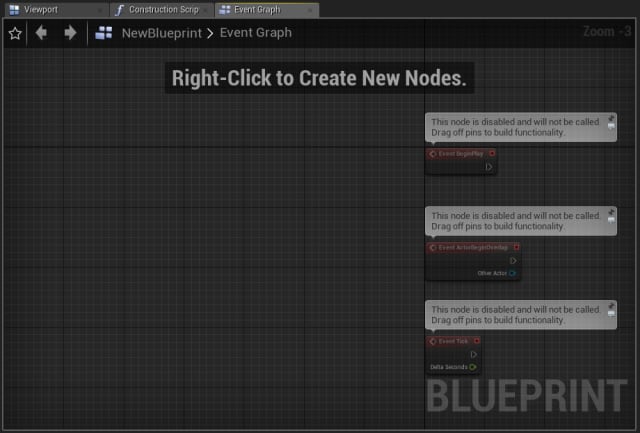Viewport: 640px width, 433px height.
Task: Click the disabled-node comment text above Event ActorBeginOverlap
Action: (x=515, y=221)
